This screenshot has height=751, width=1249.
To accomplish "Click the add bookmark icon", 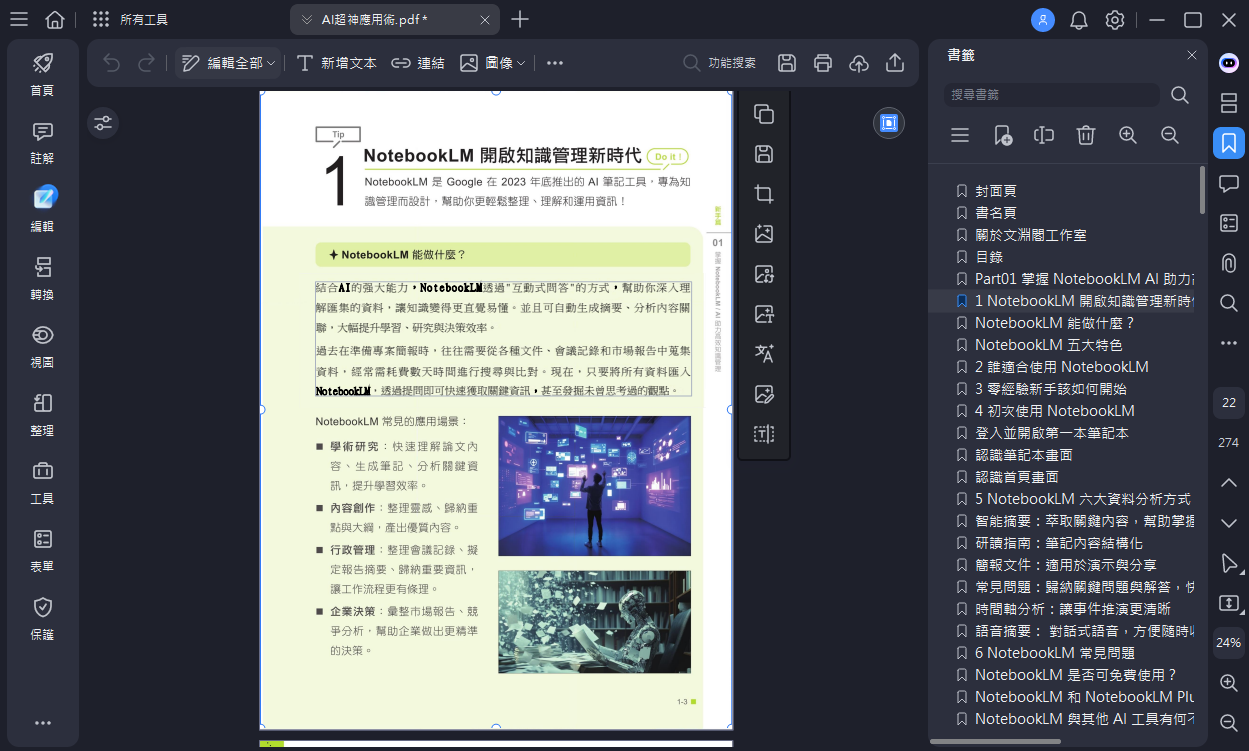I will click(x=1003, y=135).
